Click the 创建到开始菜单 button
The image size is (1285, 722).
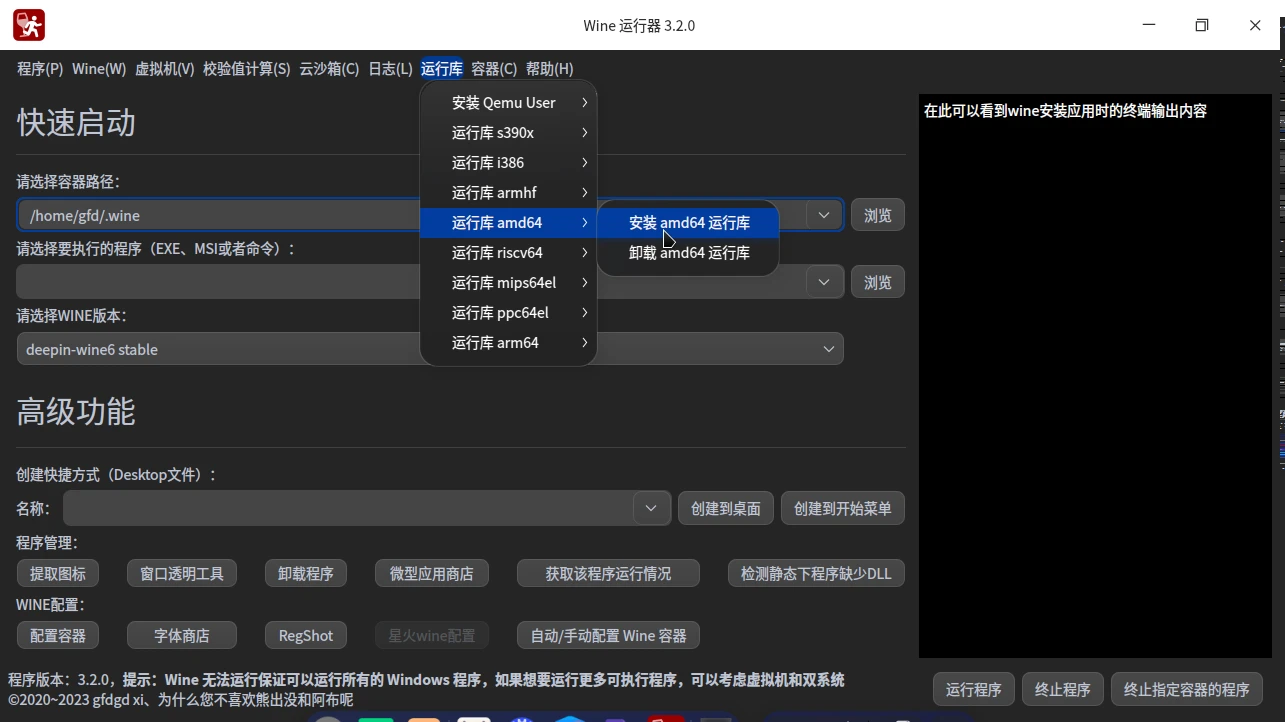[843, 508]
